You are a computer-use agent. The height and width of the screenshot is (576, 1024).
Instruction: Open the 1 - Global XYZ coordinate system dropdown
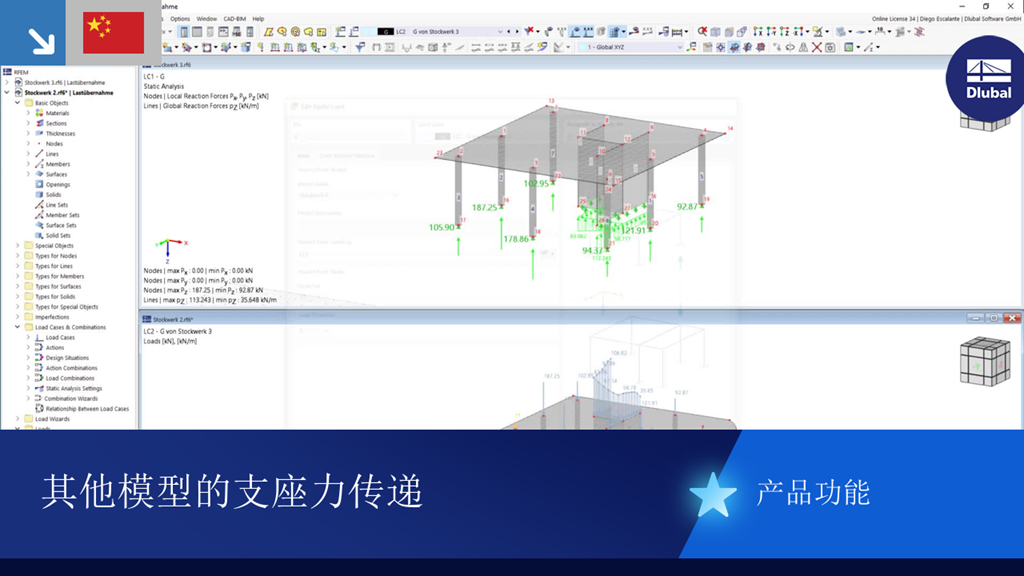click(679, 46)
